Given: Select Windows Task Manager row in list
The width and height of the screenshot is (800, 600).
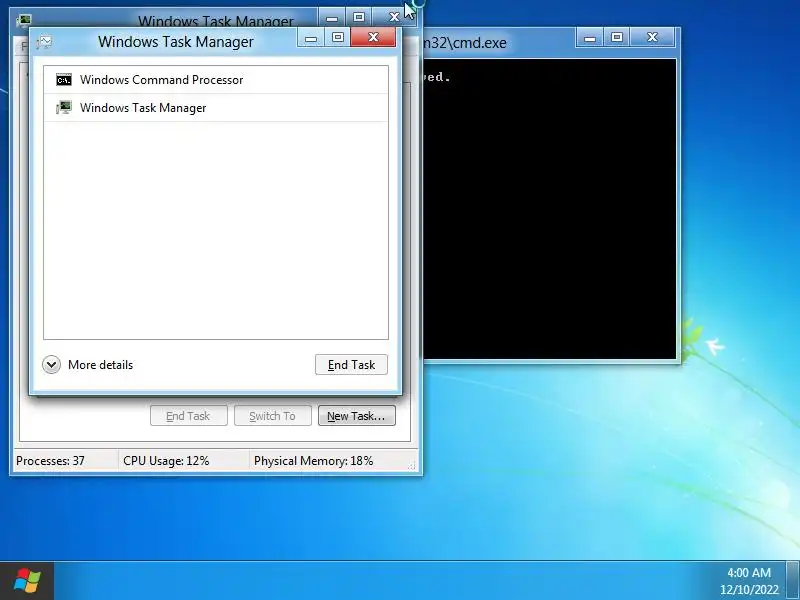Looking at the screenshot, I should coord(216,108).
